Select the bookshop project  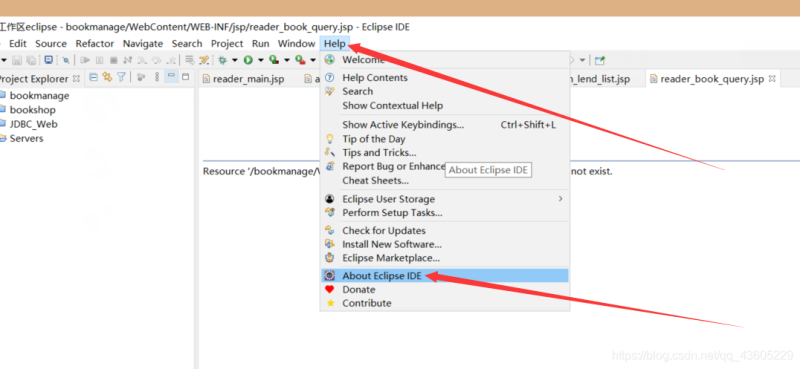[x=32, y=110]
